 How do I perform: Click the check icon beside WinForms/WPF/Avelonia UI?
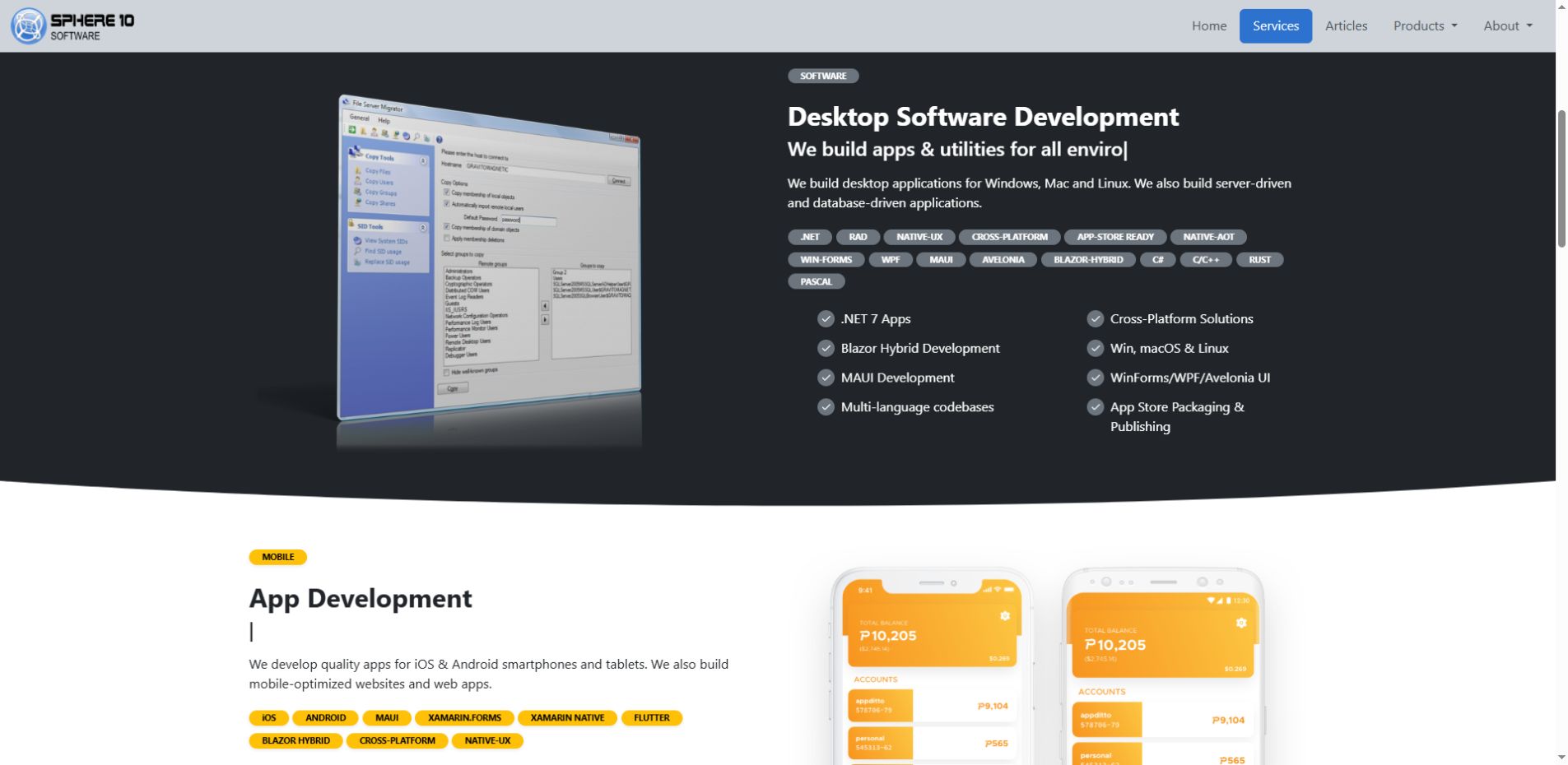pyautogui.click(x=1095, y=378)
